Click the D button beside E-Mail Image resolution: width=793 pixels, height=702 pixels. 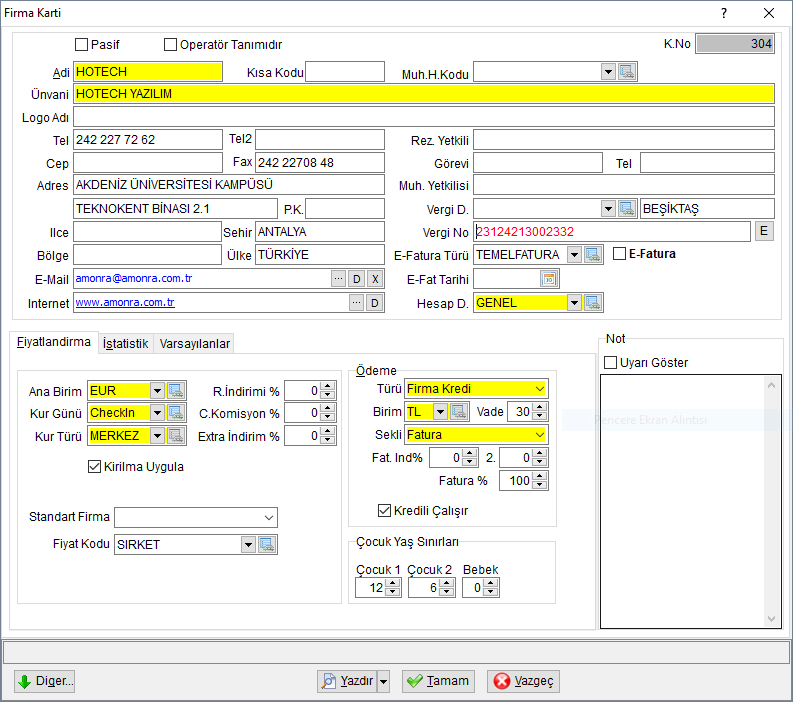coord(357,279)
